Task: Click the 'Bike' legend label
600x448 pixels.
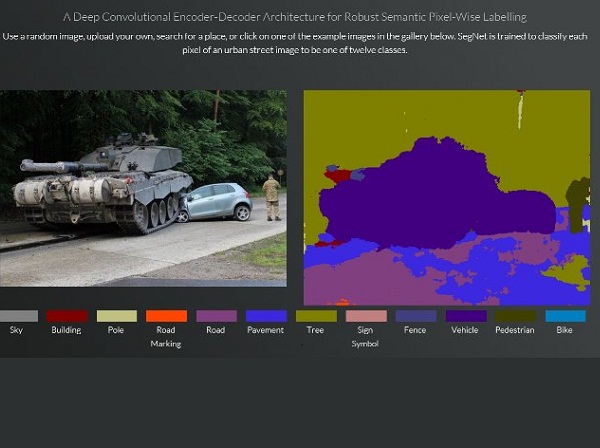Action: pyautogui.click(x=564, y=330)
